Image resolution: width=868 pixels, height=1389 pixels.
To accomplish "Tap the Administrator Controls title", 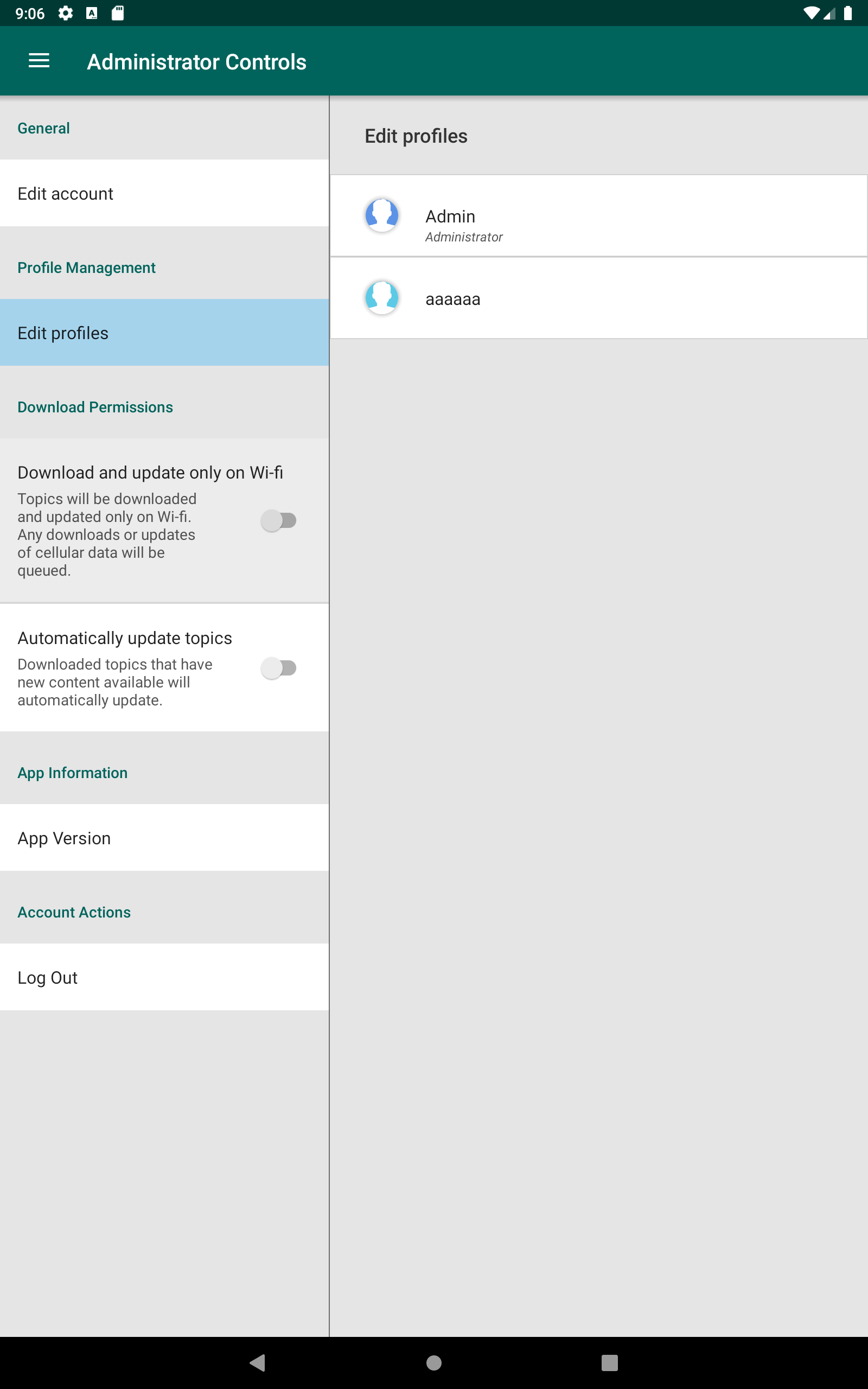I will click(x=196, y=62).
